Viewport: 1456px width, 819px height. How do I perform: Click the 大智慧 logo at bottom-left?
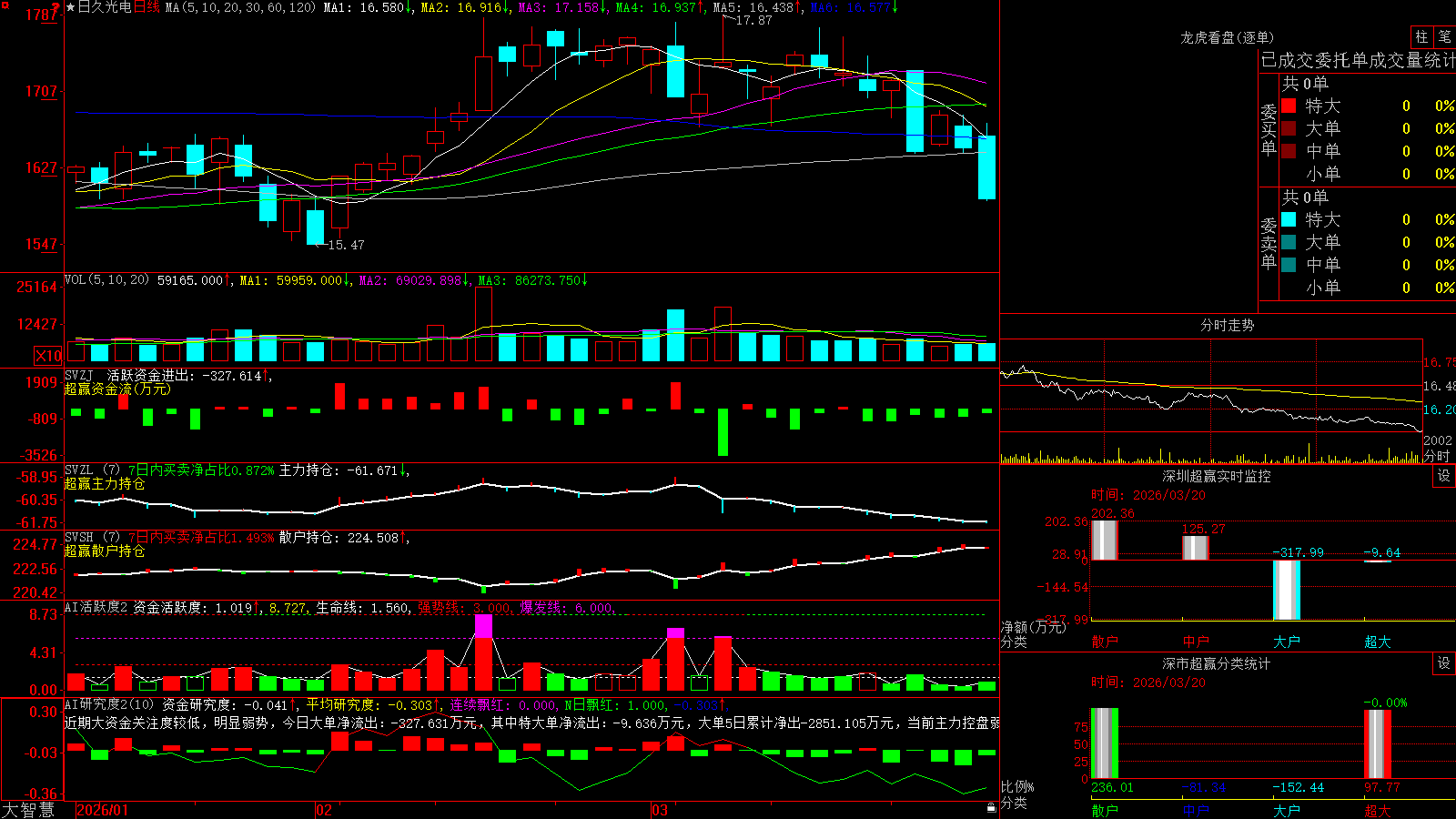click(28, 810)
